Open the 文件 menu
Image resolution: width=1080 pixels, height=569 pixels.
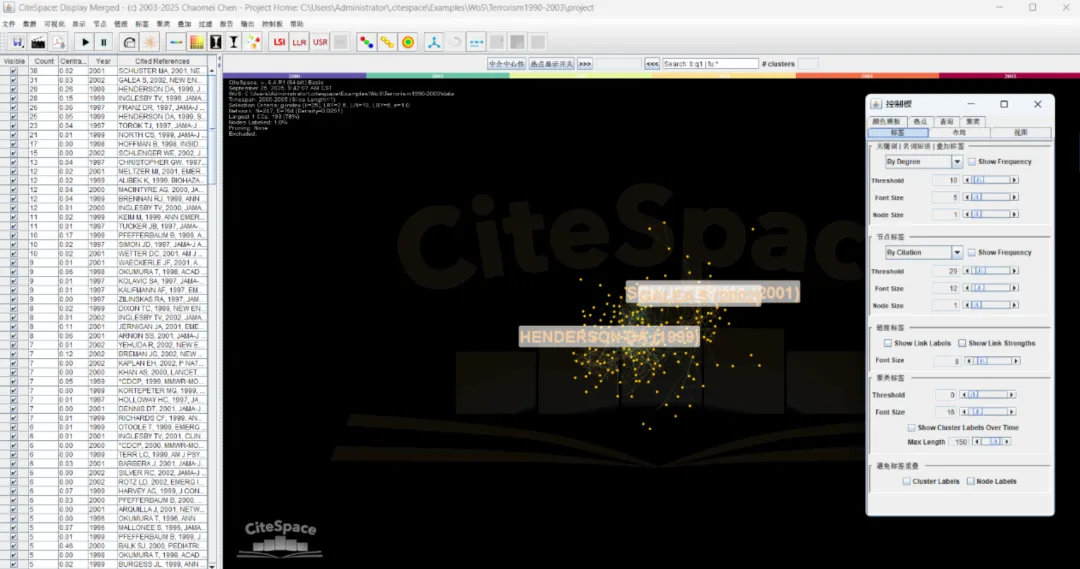[8, 24]
